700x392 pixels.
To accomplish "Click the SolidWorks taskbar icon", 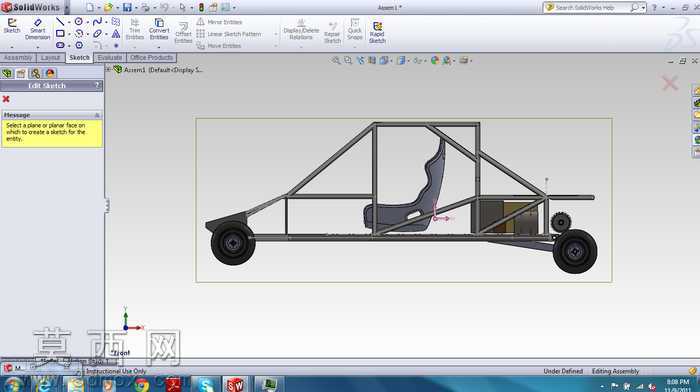I will (x=235, y=384).
